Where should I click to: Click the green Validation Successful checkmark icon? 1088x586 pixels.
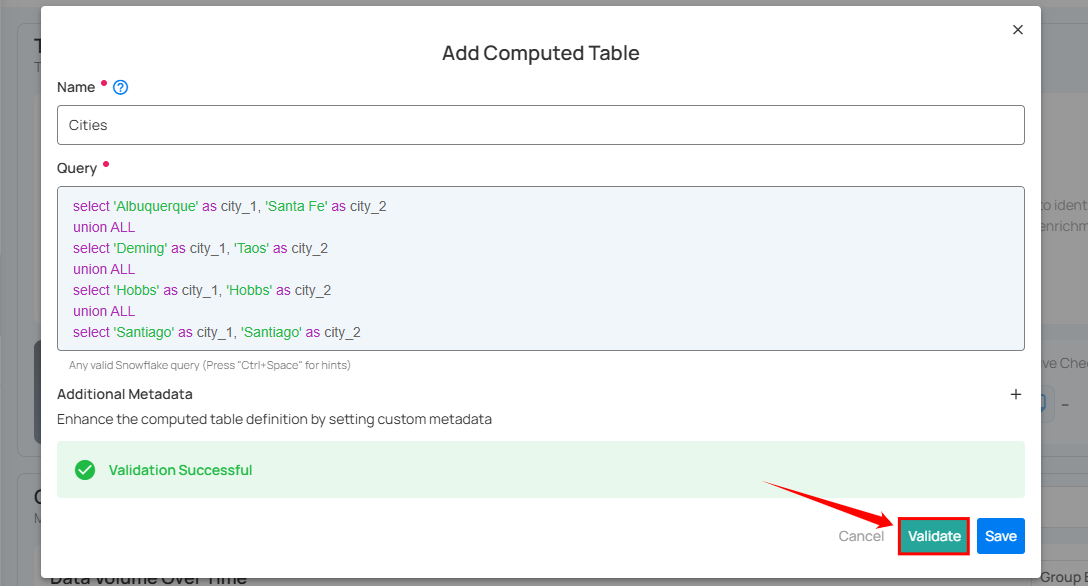tap(85, 469)
